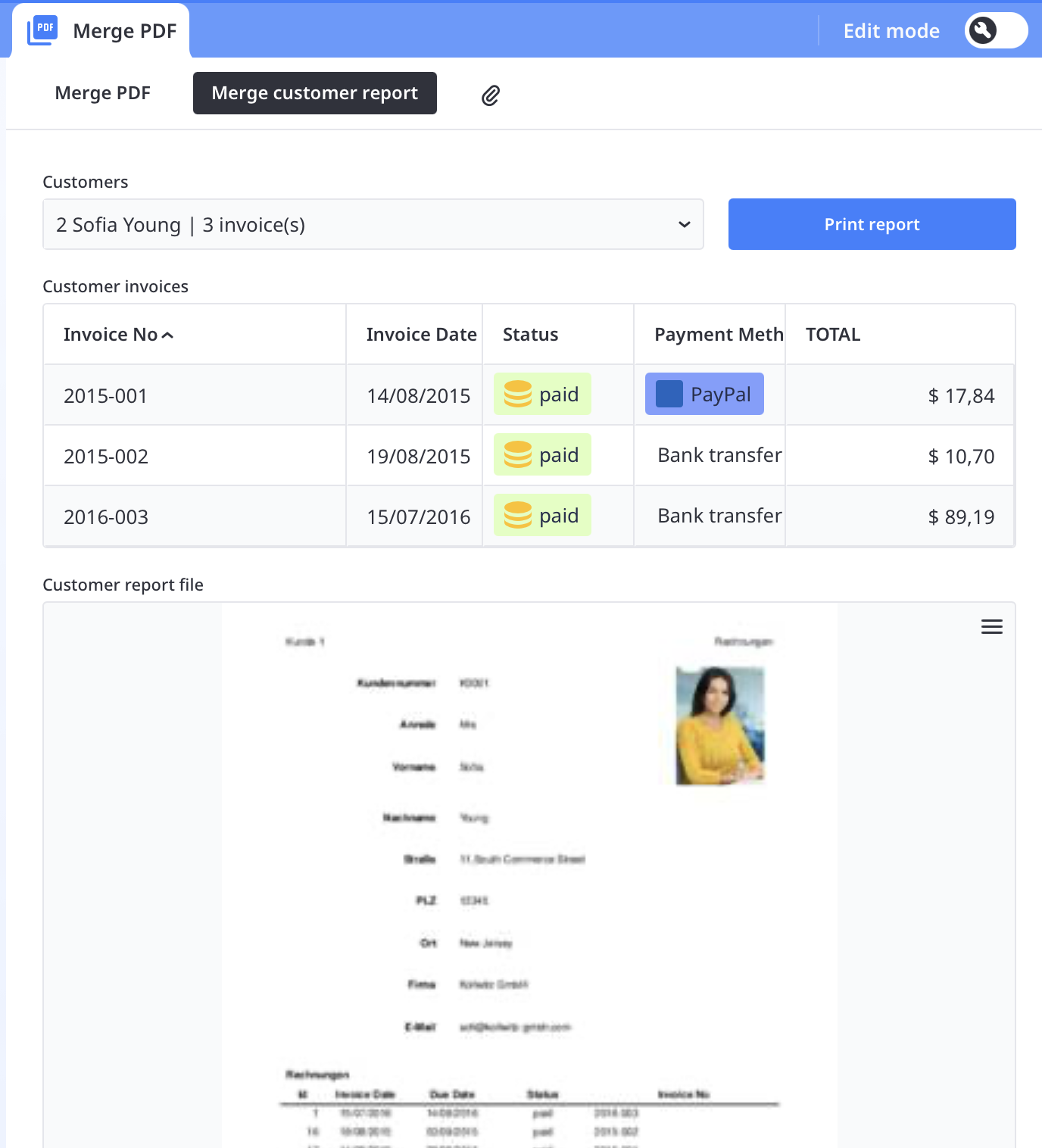The width and height of the screenshot is (1042, 1148).
Task: Click the Status column header
Action: 530,335
